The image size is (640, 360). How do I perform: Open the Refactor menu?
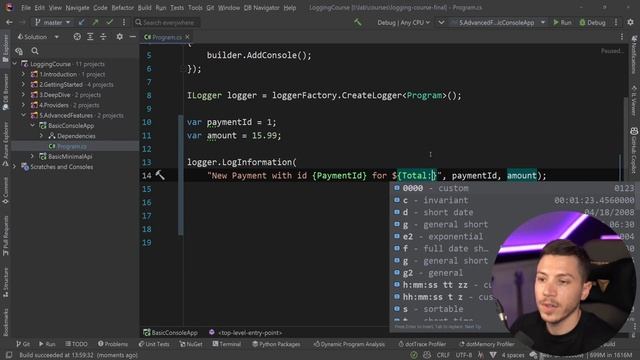(x=122, y=8)
